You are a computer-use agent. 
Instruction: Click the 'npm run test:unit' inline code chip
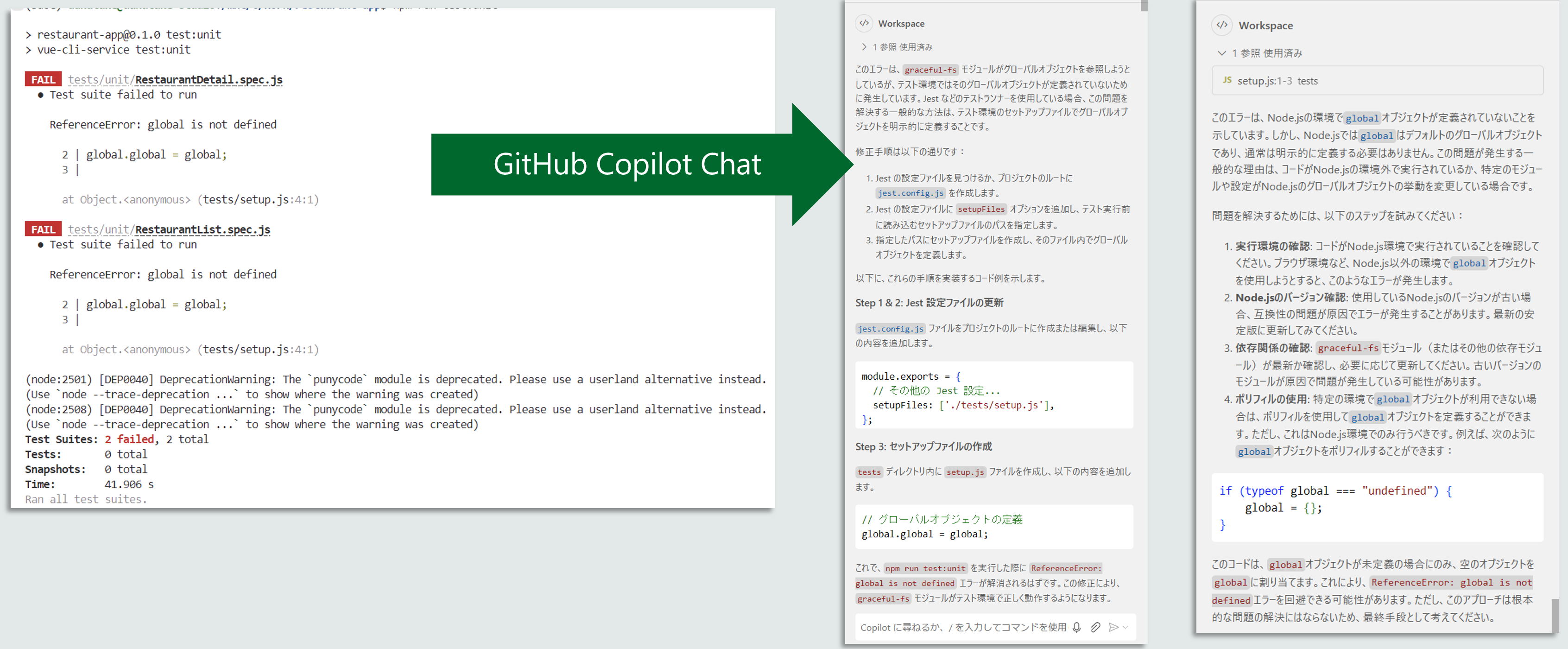click(925, 568)
